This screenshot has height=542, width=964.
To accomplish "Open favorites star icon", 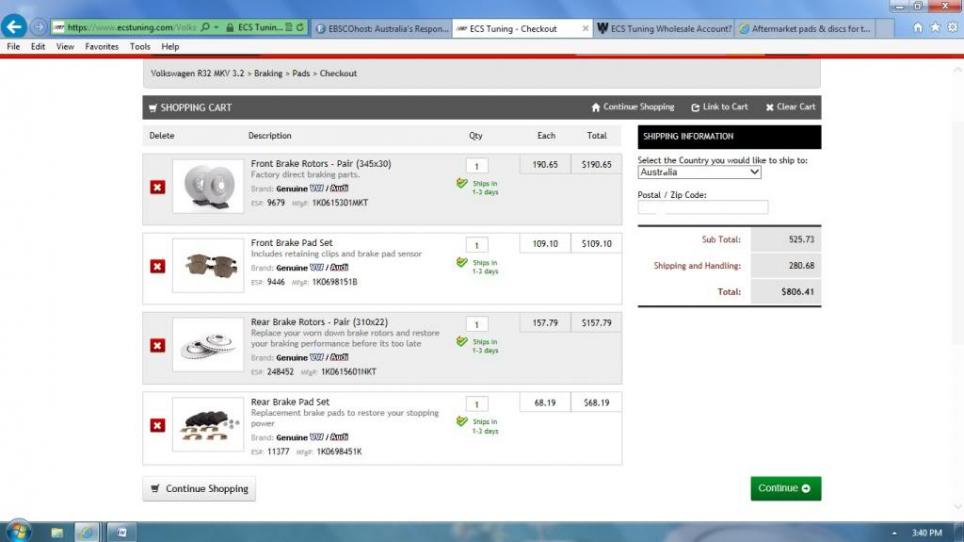I will (935, 28).
